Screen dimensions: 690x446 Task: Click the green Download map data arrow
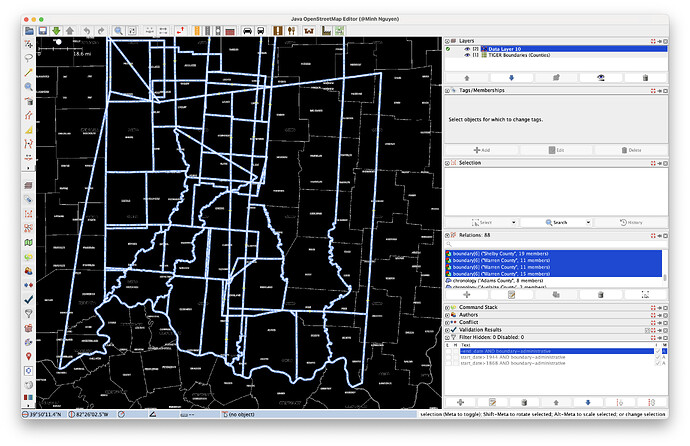click(57, 31)
